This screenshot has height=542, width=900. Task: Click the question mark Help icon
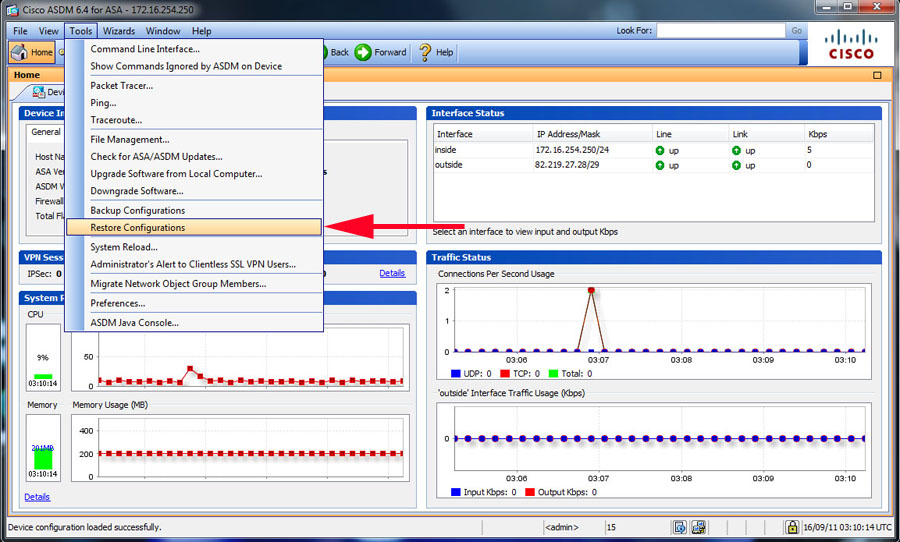point(425,52)
